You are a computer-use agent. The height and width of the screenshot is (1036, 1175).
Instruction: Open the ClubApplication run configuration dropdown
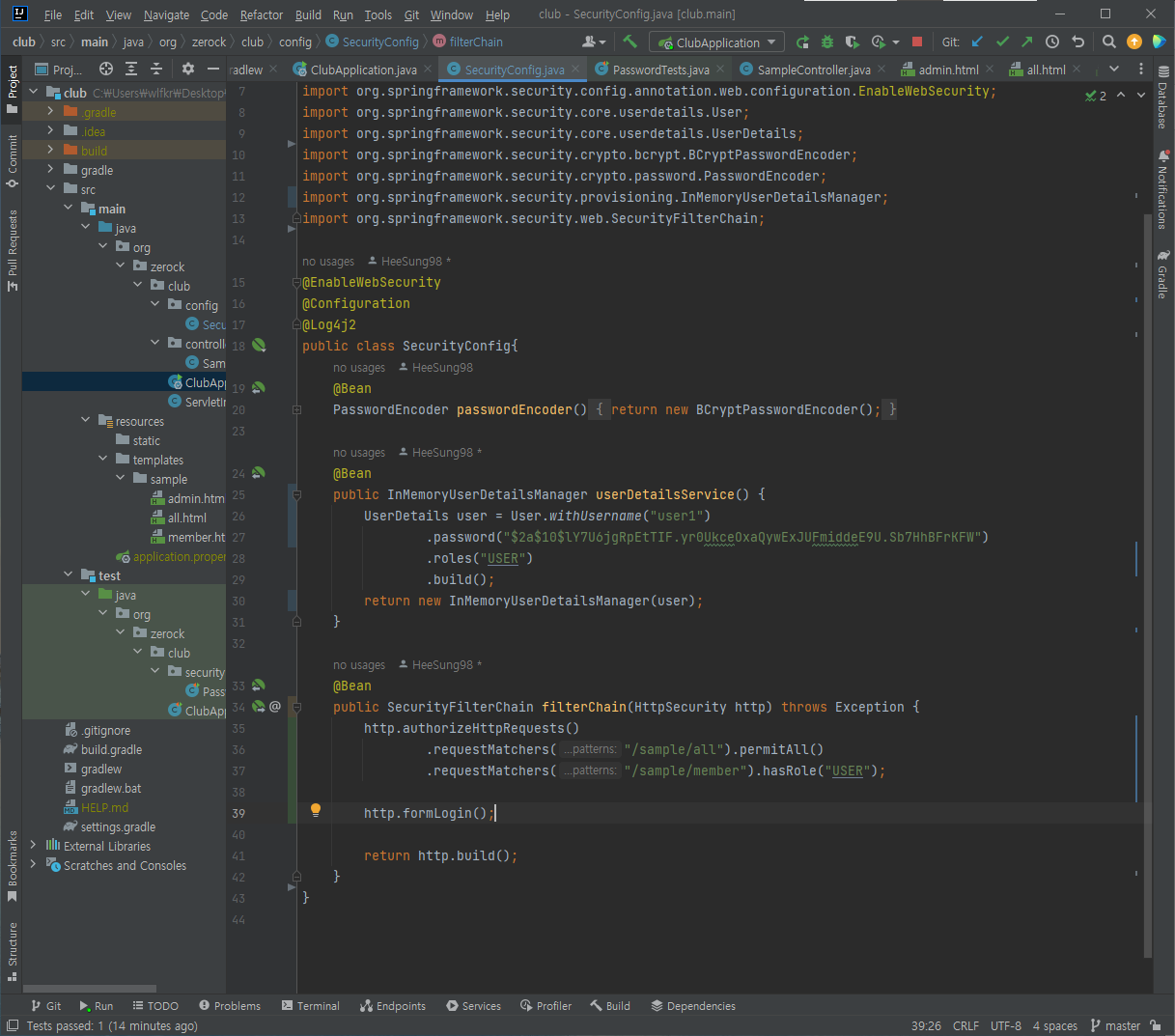[x=716, y=42]
